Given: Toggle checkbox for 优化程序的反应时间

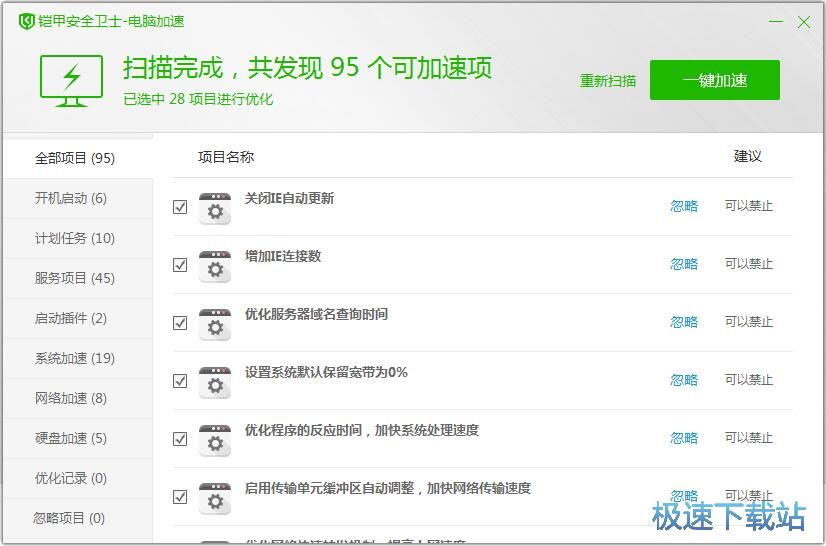Looking at the screenshot, I should pyautogui.click(x=180, y=438).
